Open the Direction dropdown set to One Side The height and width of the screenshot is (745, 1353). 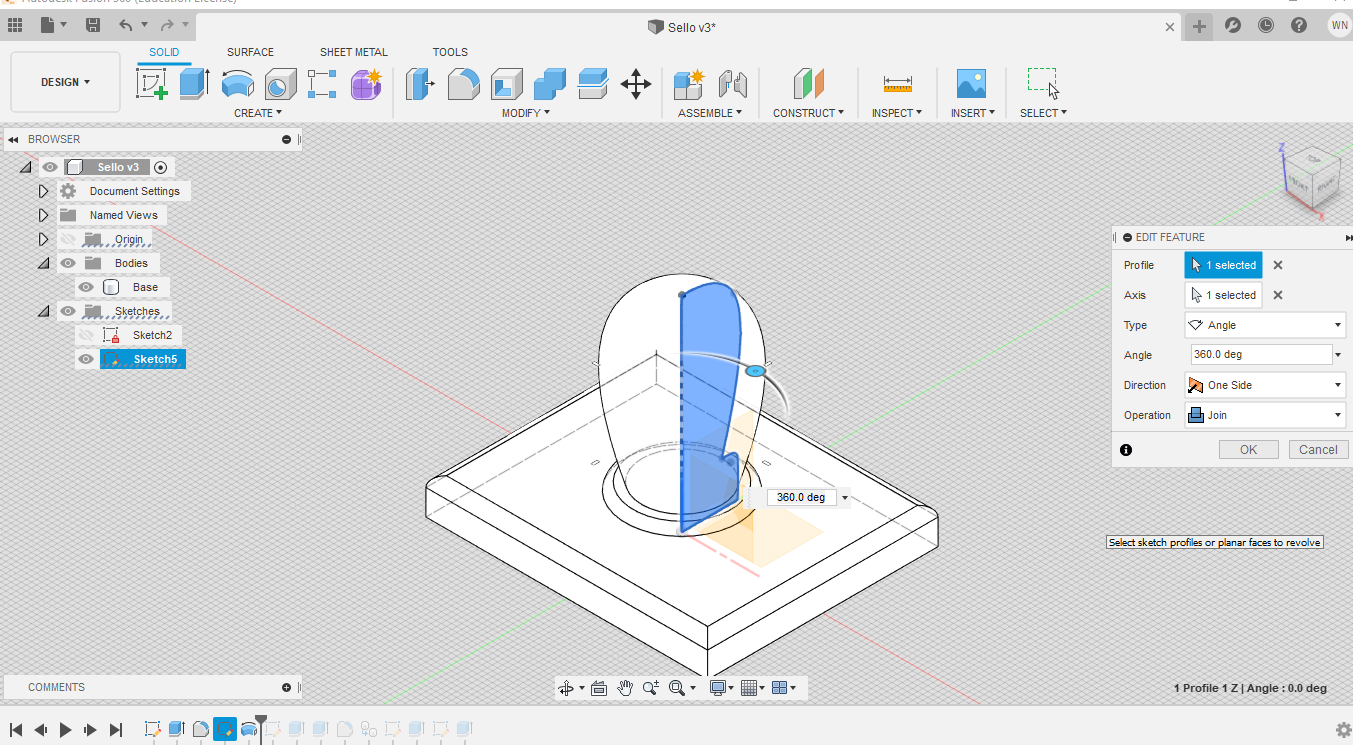tap(1265, 385)
